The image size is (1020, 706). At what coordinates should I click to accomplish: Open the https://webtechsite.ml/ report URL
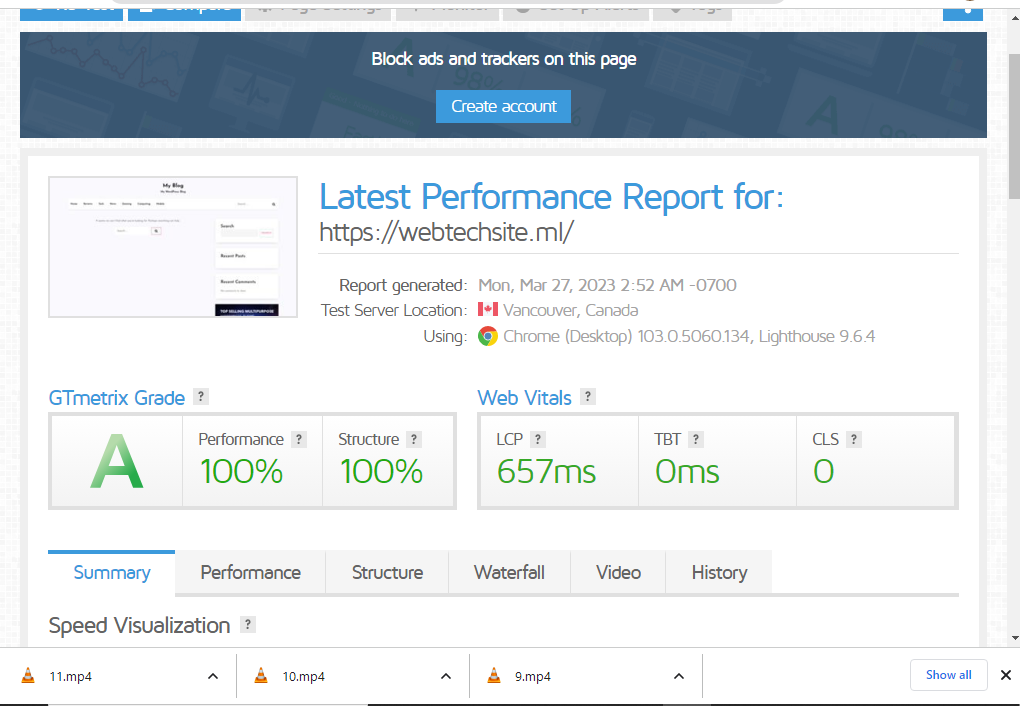pyautogui.click(x=446, y=232)
